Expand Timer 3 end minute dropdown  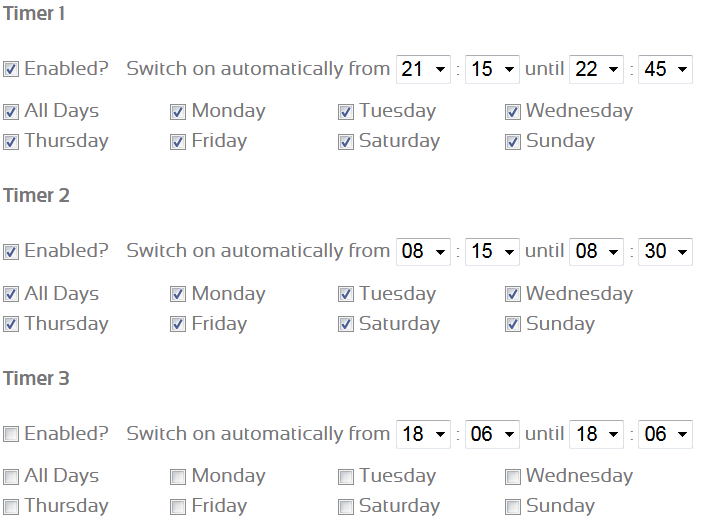(665, 434)
